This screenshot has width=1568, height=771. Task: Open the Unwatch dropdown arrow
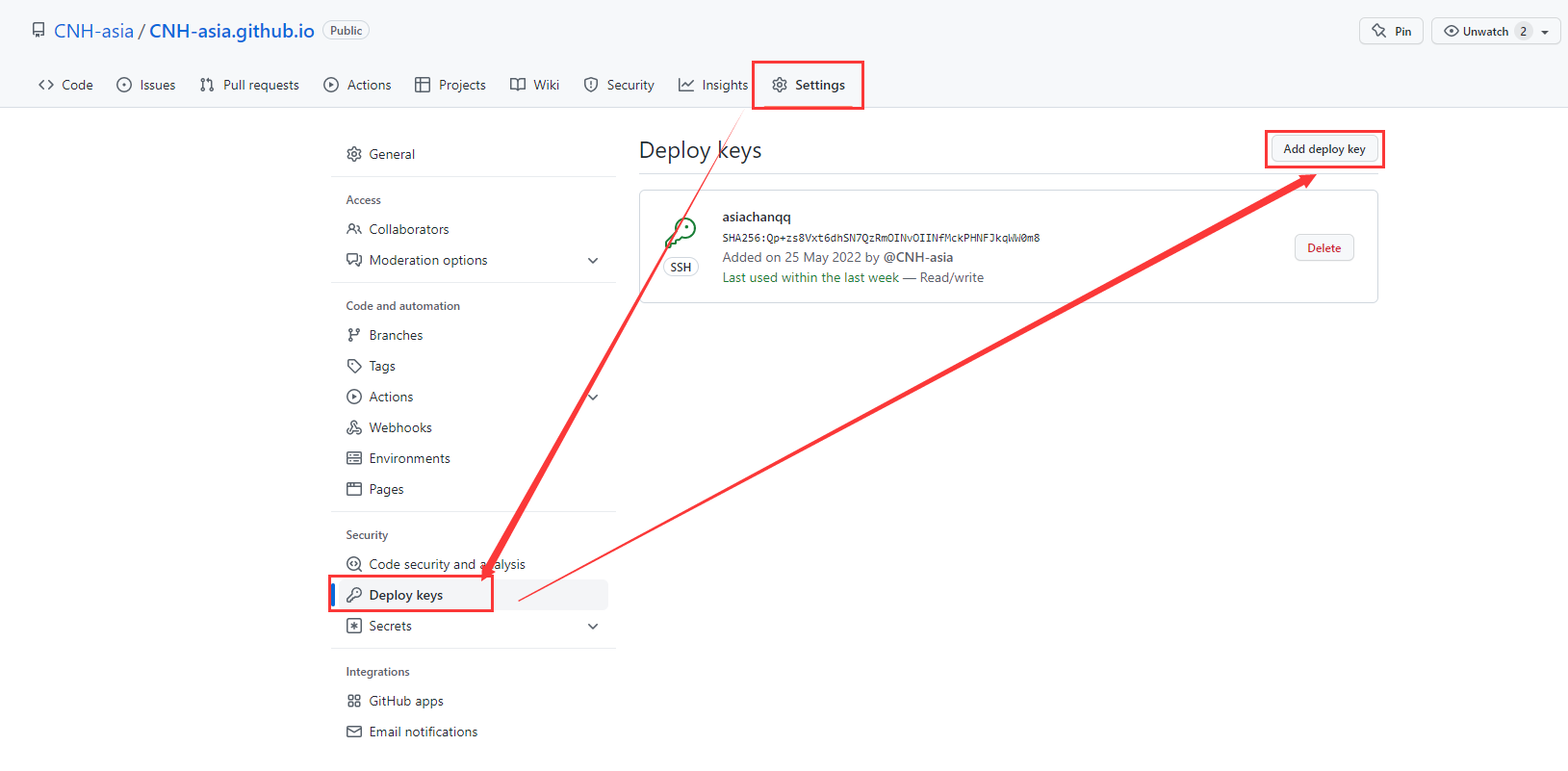1545,32
